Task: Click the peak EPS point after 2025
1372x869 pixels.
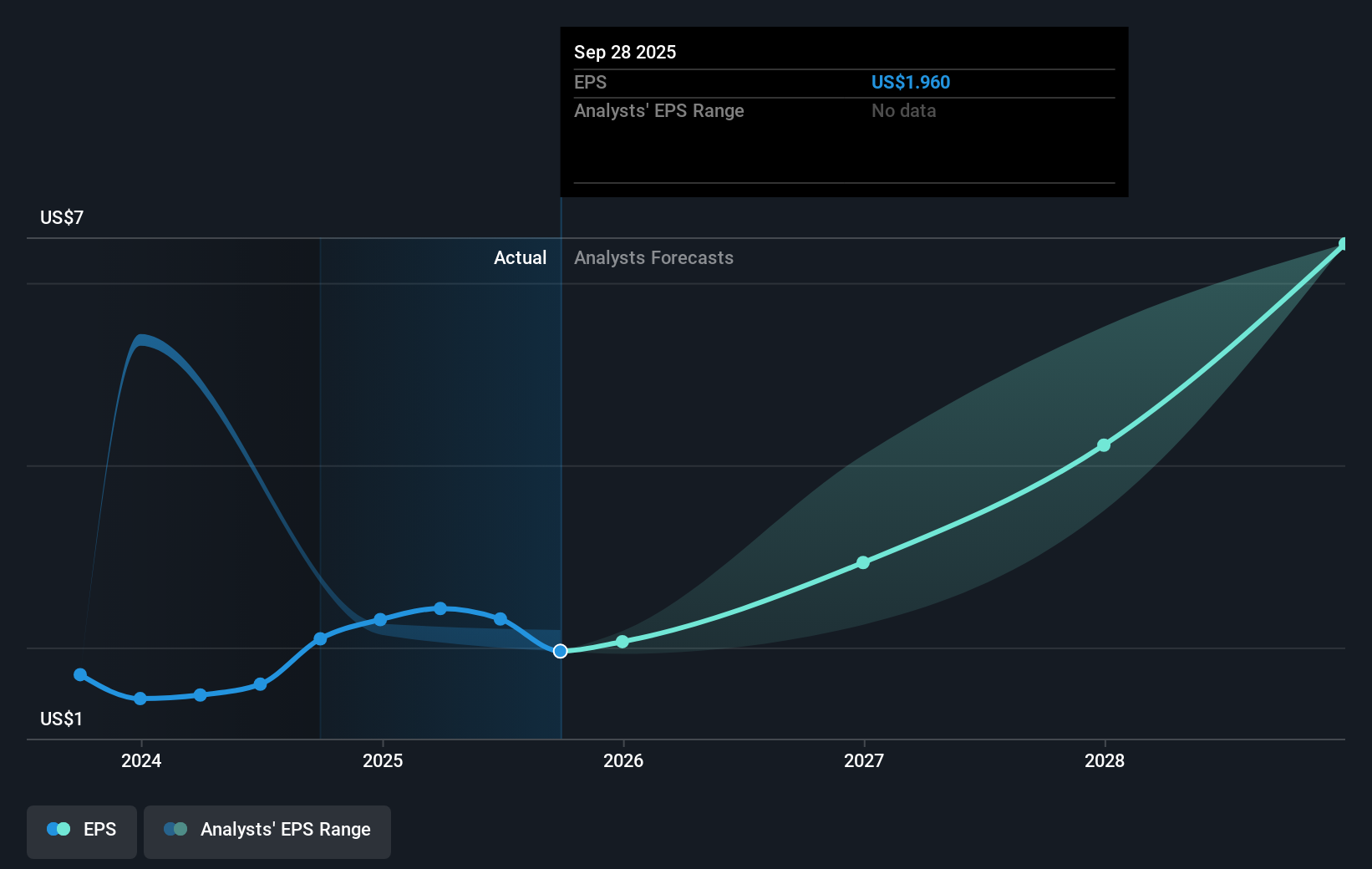Action: click(x=440, y=608)
